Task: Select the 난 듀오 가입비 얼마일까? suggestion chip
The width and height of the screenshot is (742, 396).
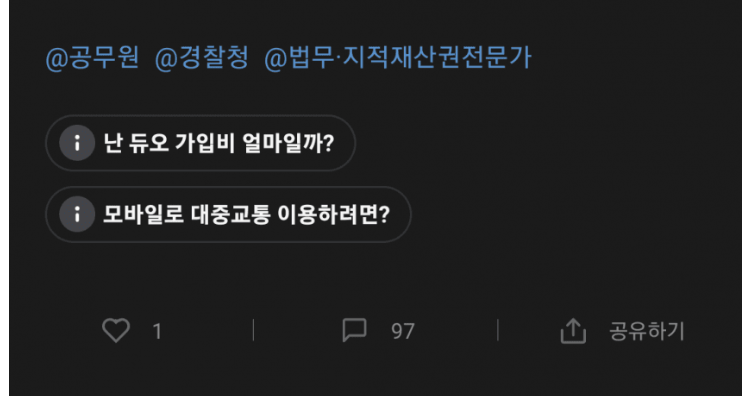Action: pyautogui.click(x=200, y=143)
